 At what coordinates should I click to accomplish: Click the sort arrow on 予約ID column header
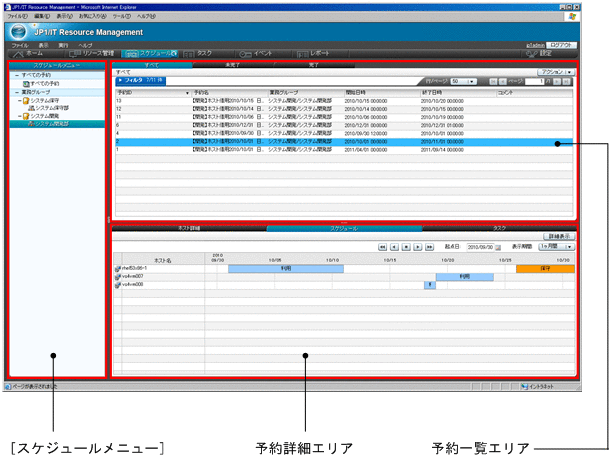point(187,93)
